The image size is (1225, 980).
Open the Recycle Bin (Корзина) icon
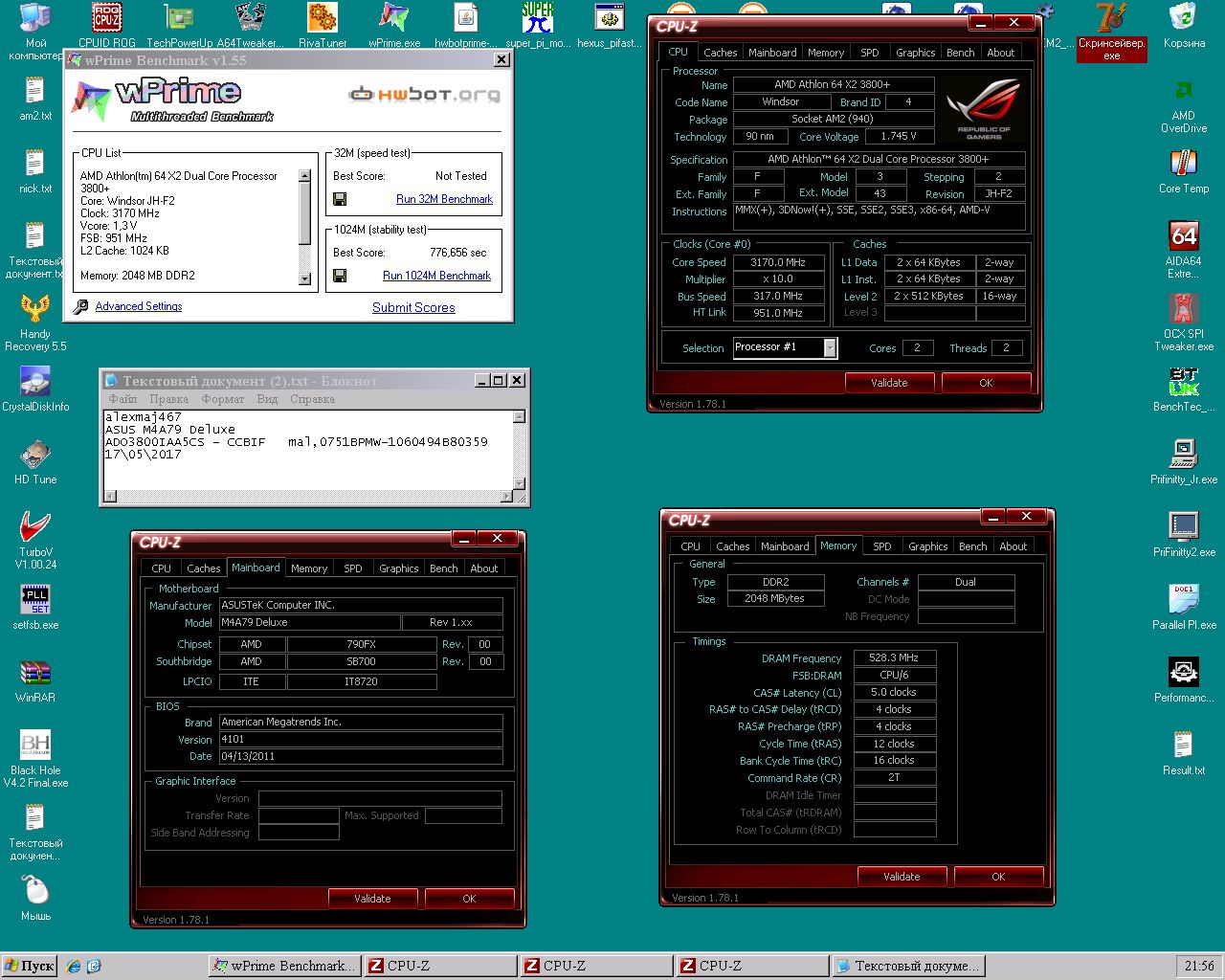(x=1184, y=25)
